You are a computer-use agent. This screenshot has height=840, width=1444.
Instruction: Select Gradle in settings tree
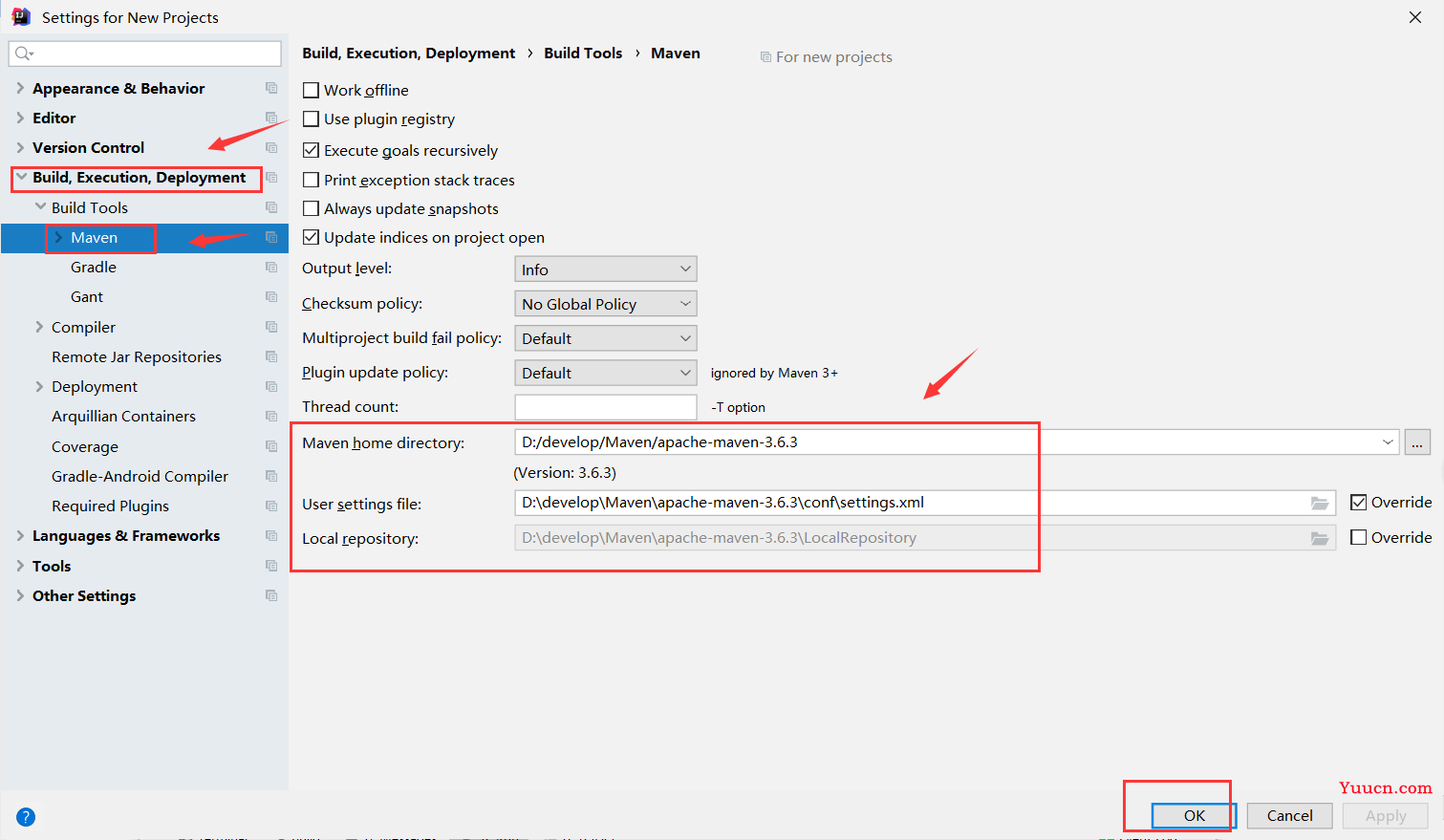click(94, 267)
